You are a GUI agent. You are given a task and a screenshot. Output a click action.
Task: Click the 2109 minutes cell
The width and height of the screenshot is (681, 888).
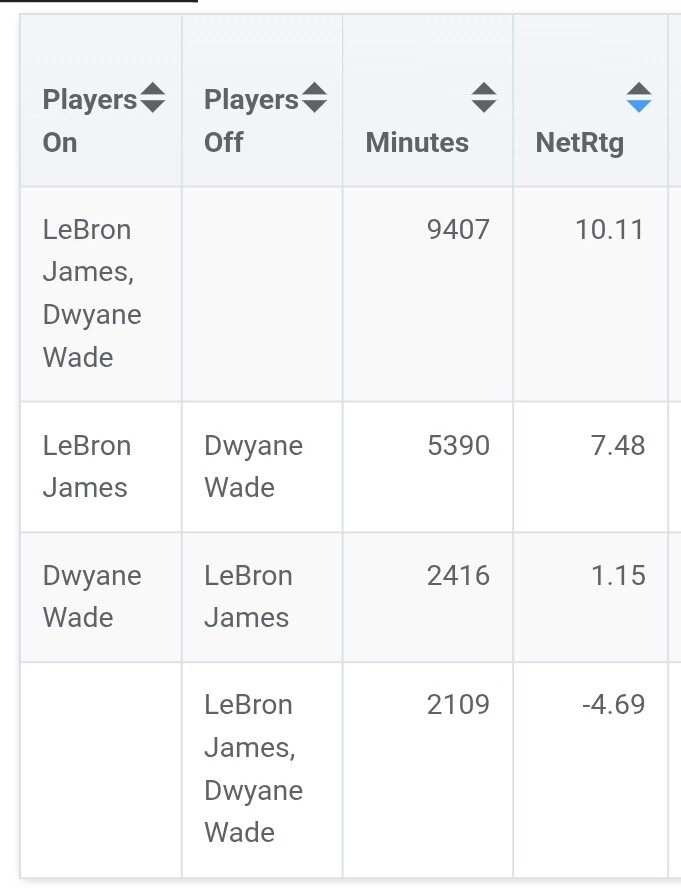(x=458, y=705)
